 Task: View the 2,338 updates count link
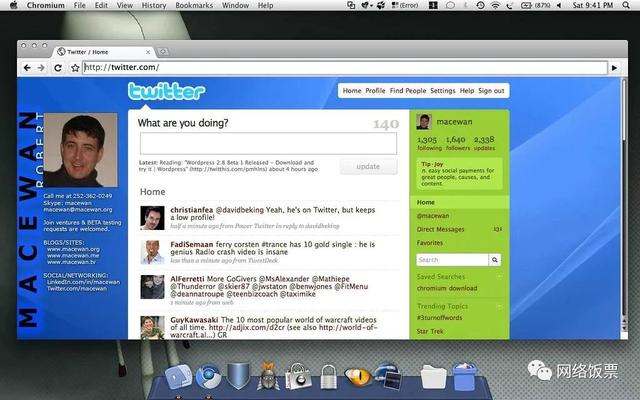(x=484, y=143)
